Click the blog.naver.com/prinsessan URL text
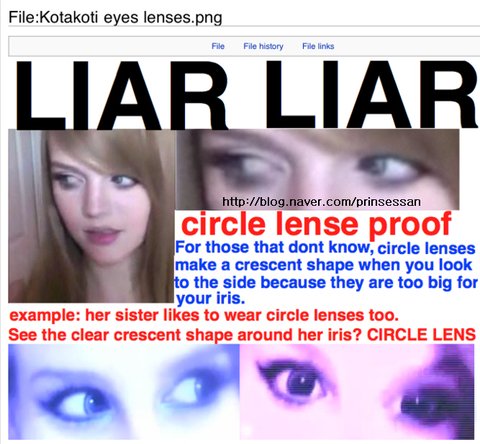Image resolution: width=480 pixels, height=444 pixels. [x=321, y=201]
